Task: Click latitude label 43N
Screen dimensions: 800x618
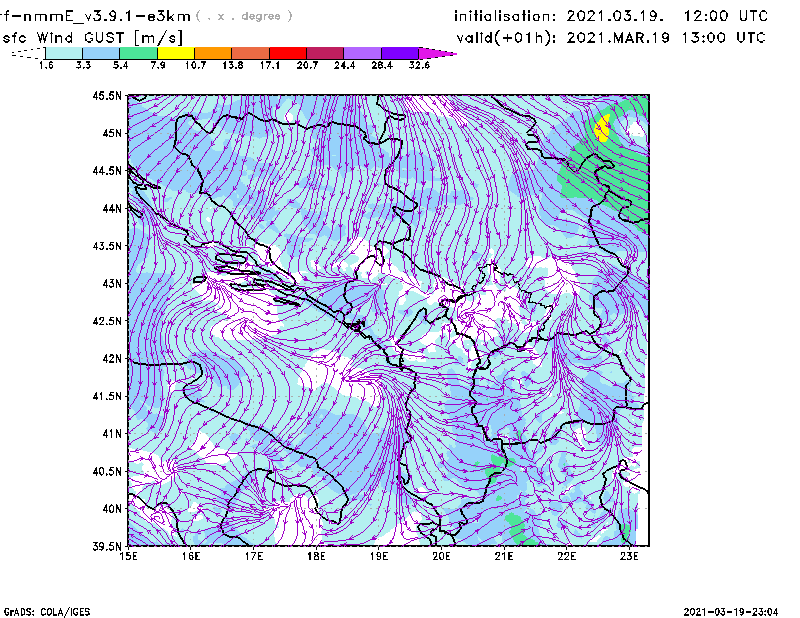Action: pyautogui.click(x=112, y=283)
